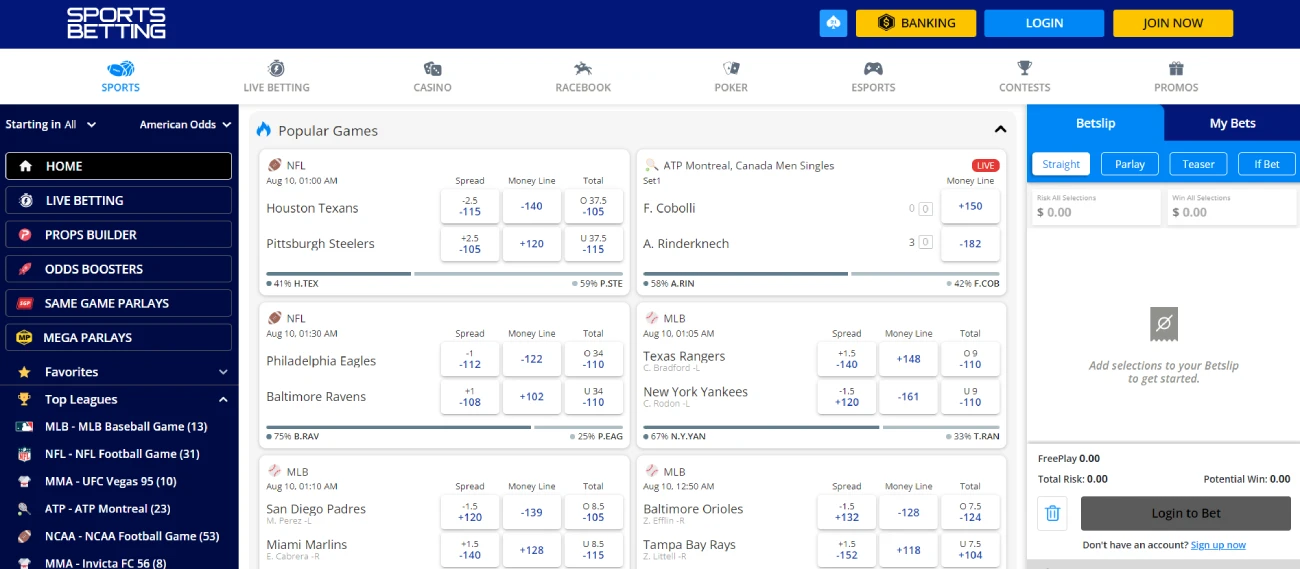
Task: Click the Risk All Selections amount field
Action: (1097, 206)
